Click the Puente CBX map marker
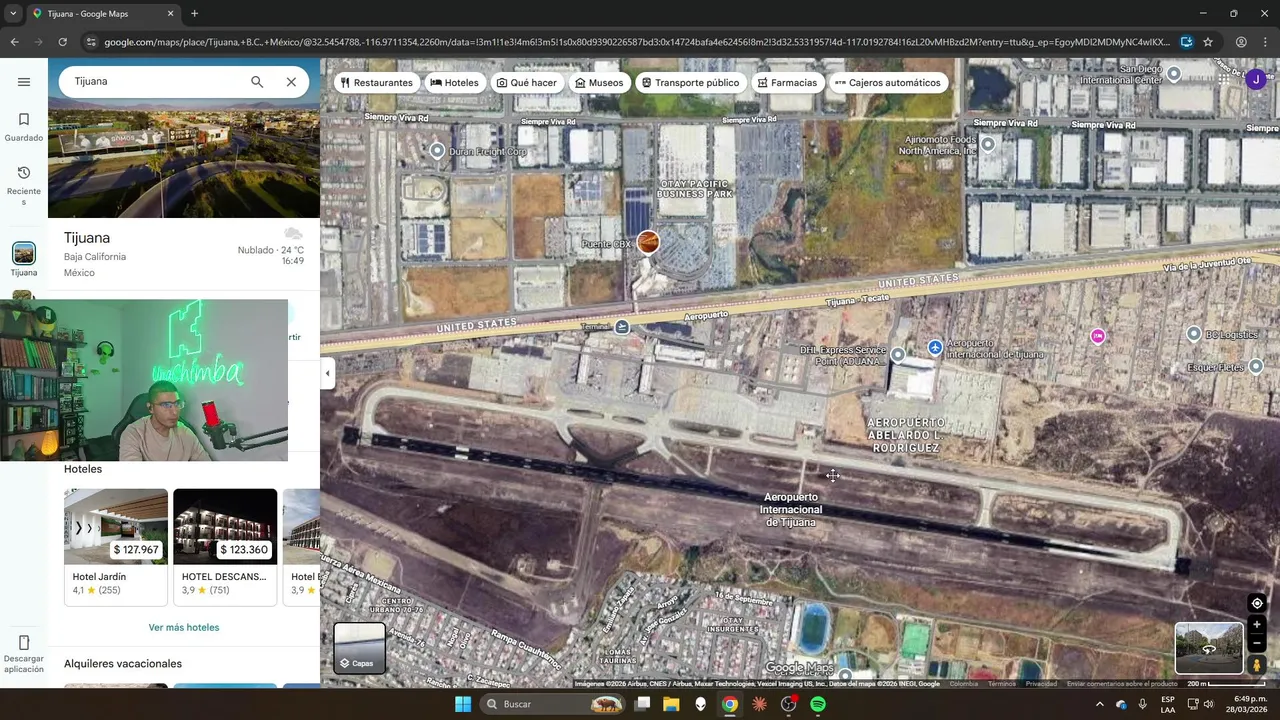 point(648,243)
